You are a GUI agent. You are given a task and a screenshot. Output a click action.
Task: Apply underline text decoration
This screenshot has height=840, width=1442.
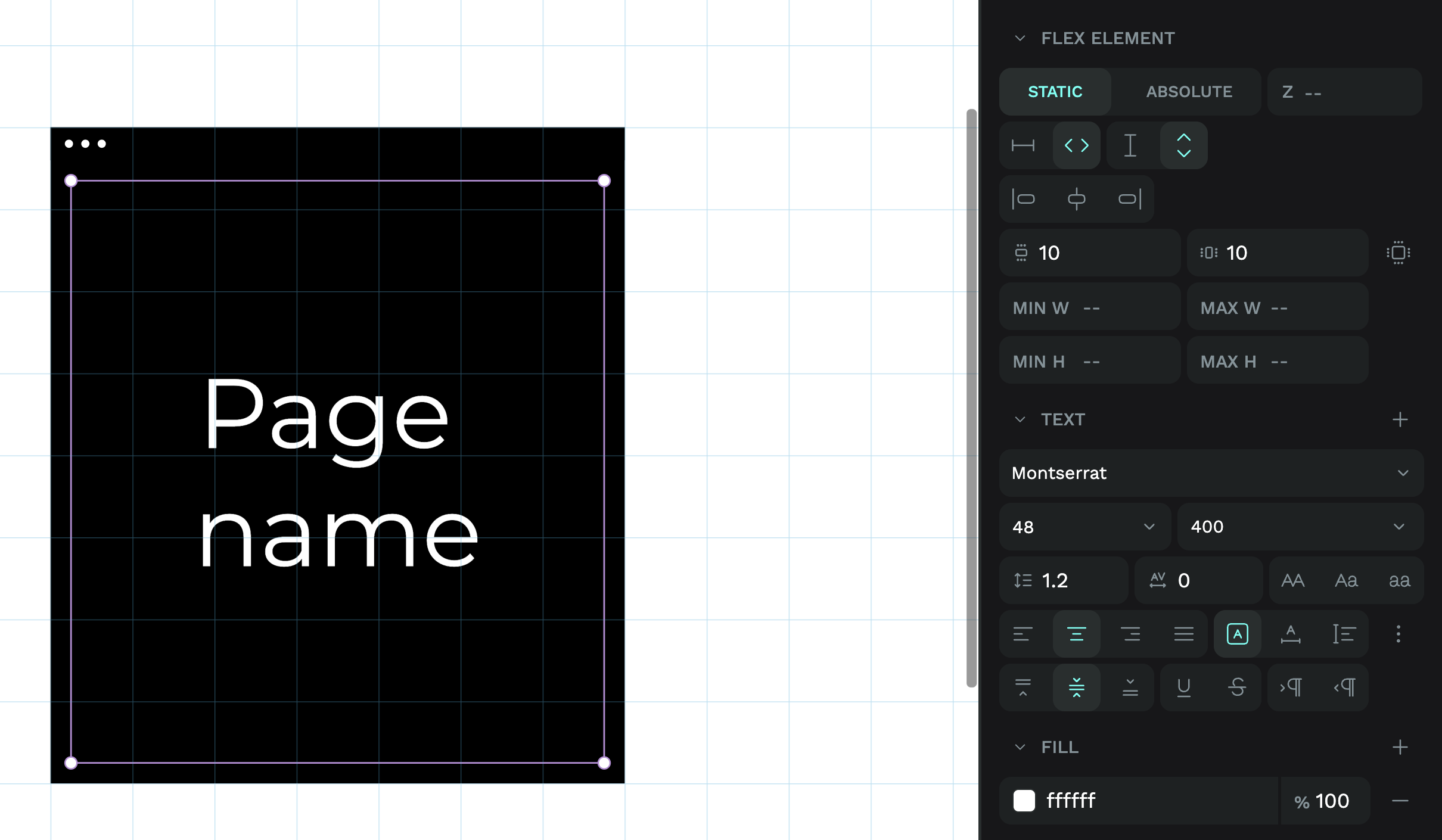pyautogui.click(x=1183, y=687)
